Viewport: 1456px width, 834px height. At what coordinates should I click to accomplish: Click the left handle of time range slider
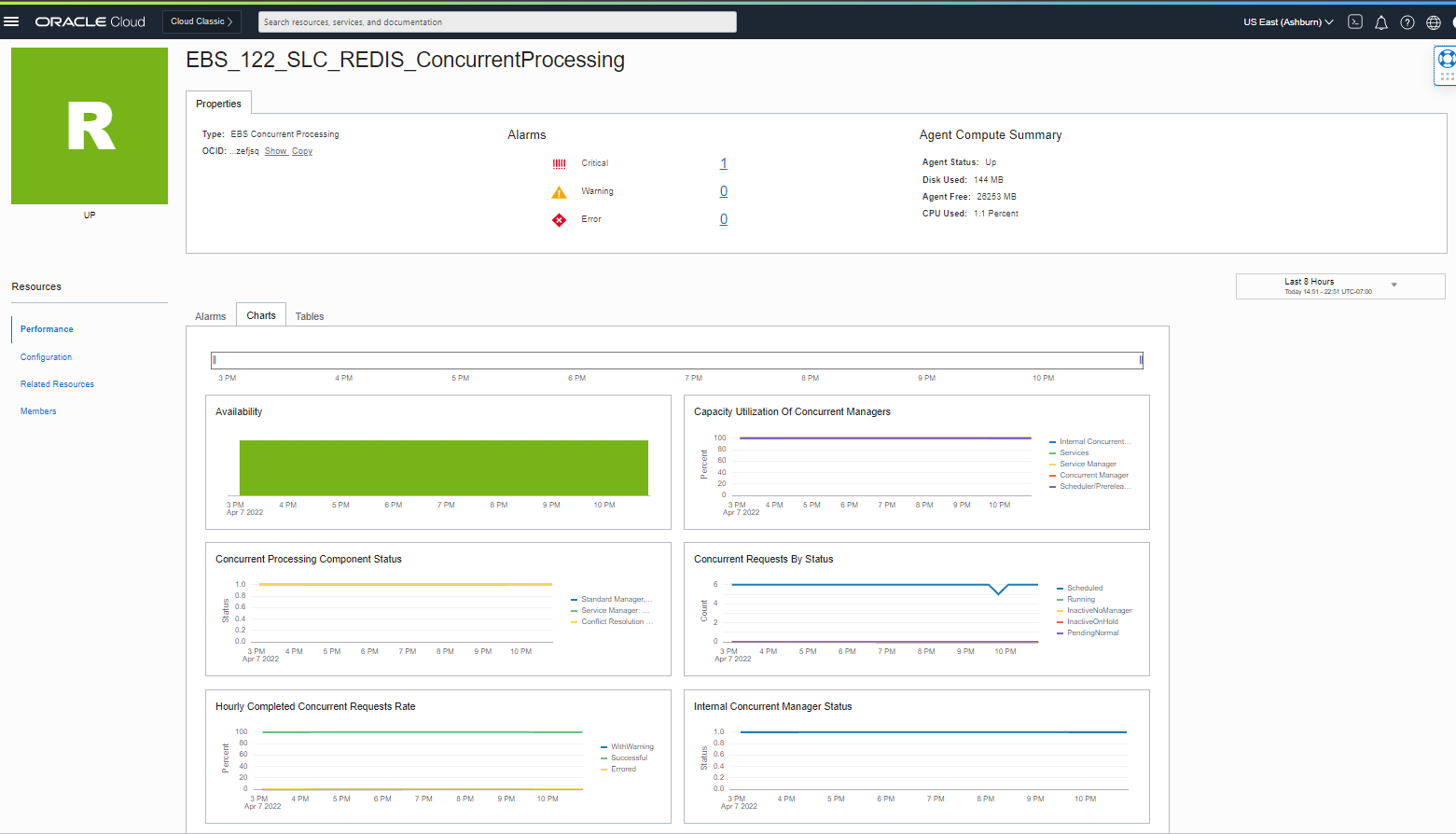tap(215, 360)
